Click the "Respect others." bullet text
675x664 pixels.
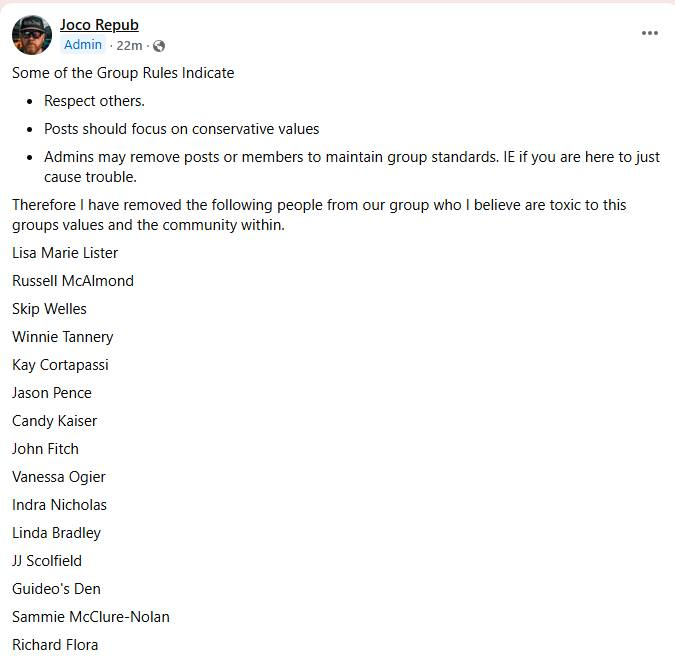[x=94, y=101]
